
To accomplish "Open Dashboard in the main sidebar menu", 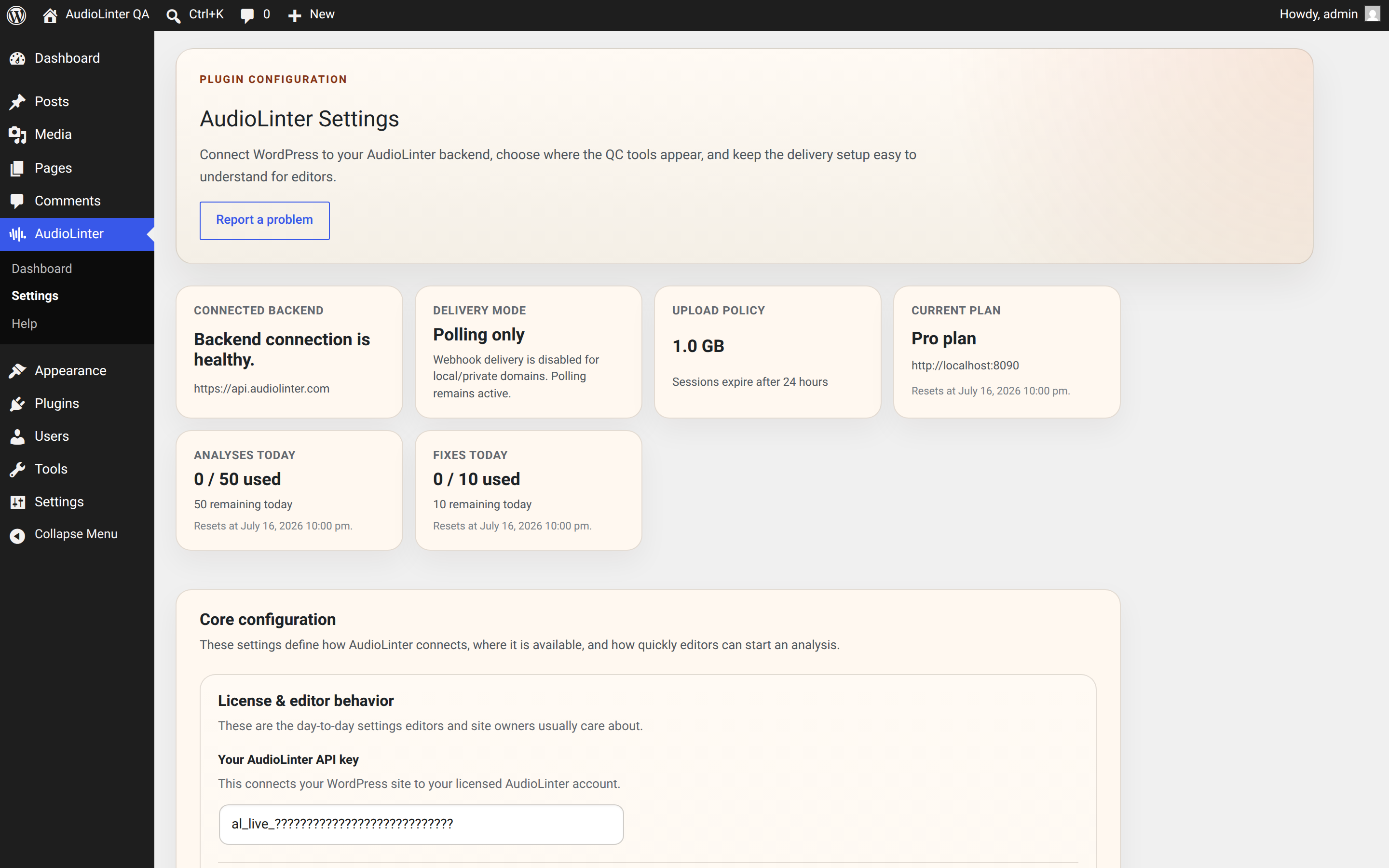I will 77,58.
